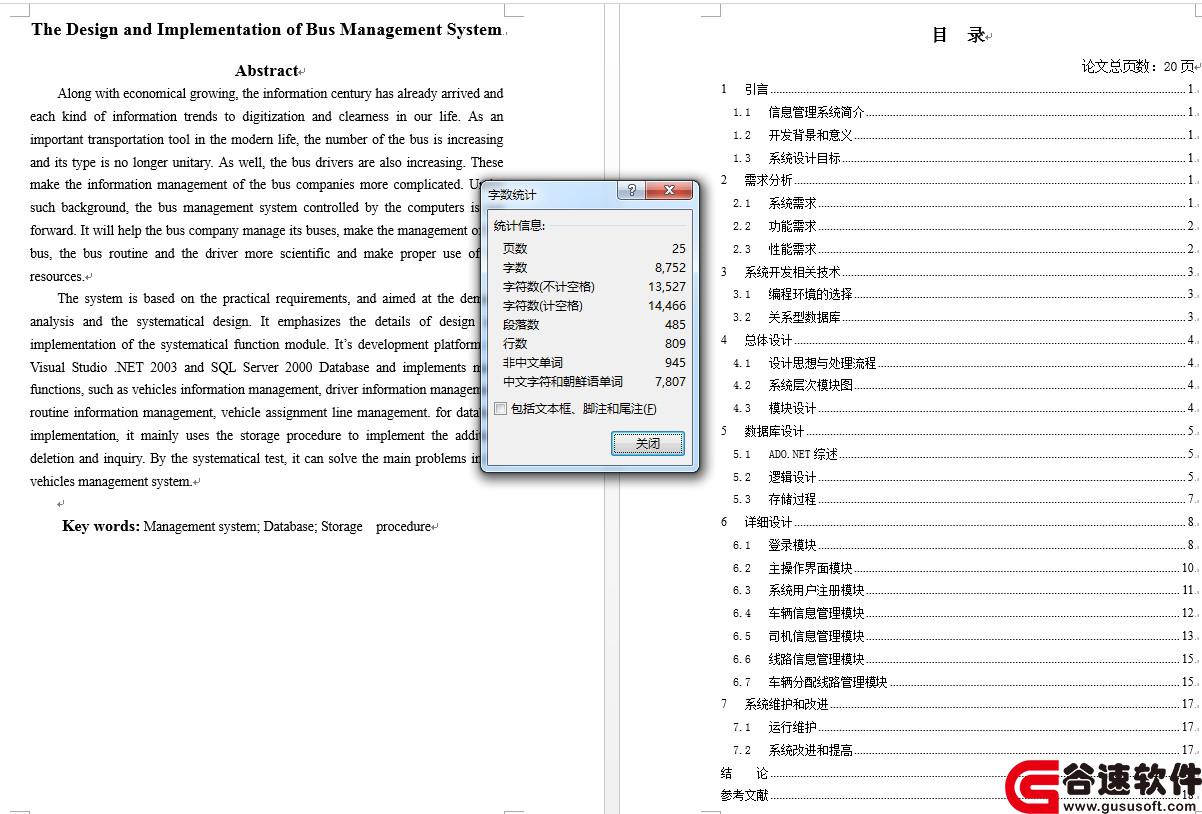Select contents entry '6.7 车辆分配线路管理模块'
Screen dimensions: 1202x814
pyautogui.click(x=964, y=682)
